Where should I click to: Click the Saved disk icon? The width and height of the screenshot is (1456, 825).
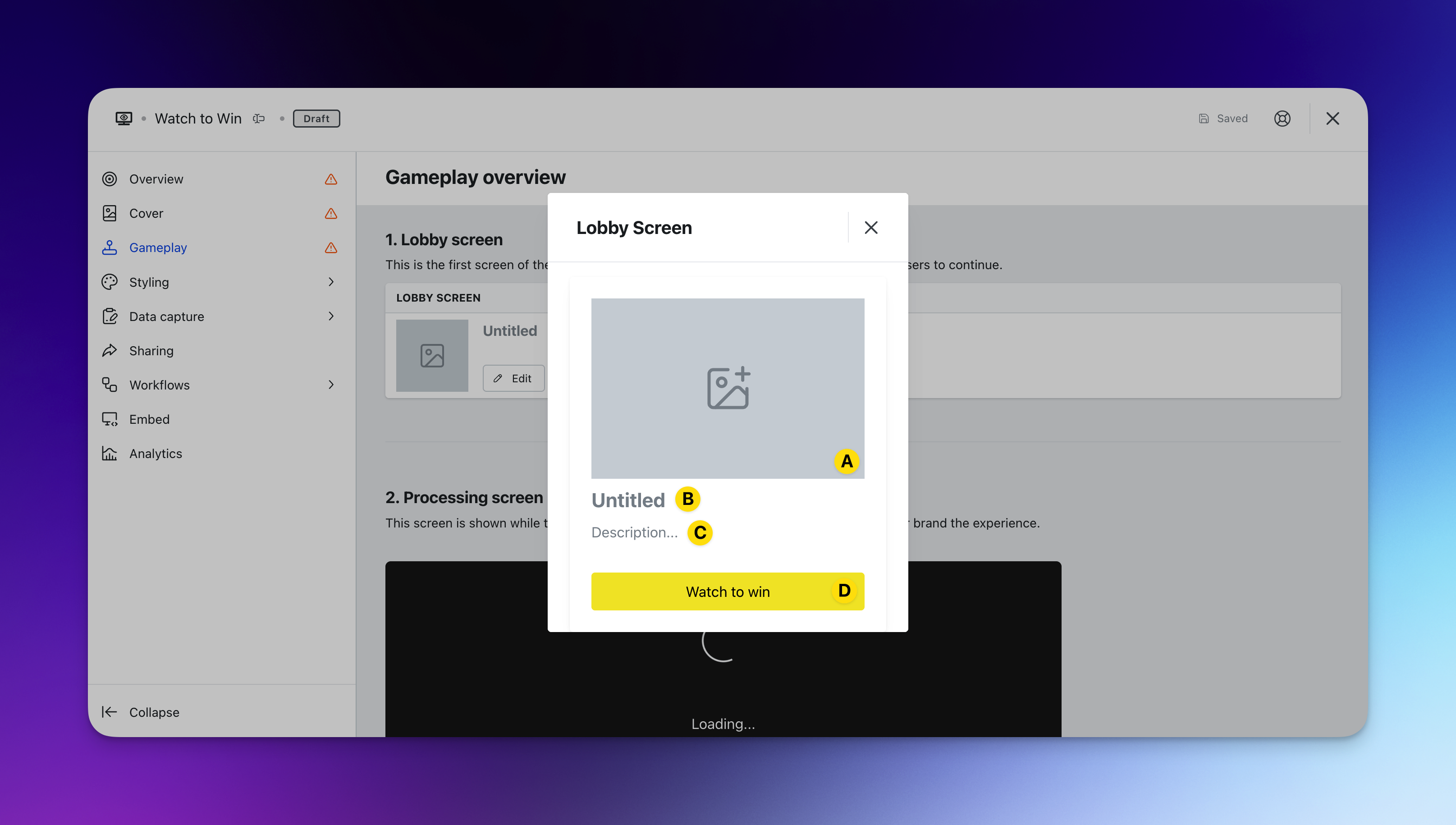click(1204, 119)
